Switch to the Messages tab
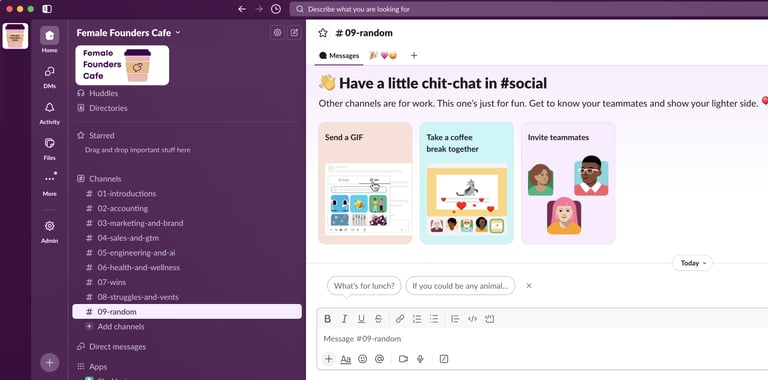This screenshot has height=380, width=768. 339,55
